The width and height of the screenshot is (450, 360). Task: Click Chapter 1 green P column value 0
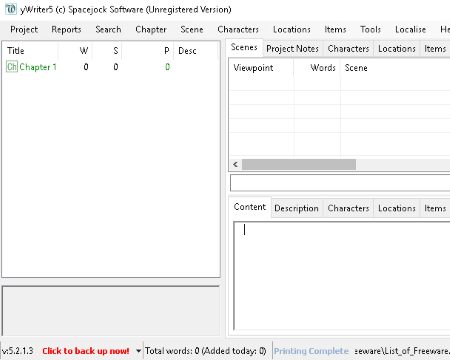[168, 67]
